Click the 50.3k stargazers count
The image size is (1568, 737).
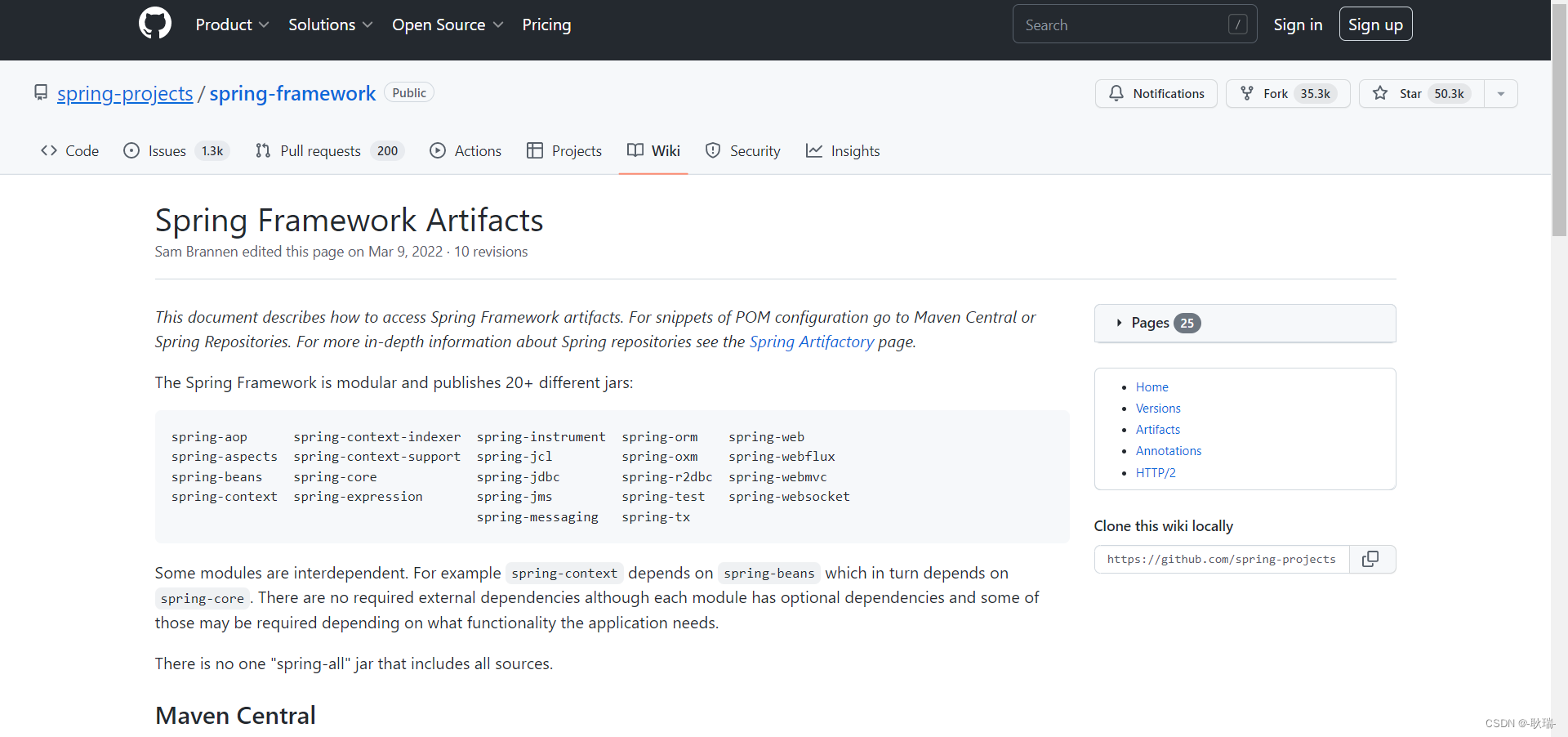[1449, 94]
